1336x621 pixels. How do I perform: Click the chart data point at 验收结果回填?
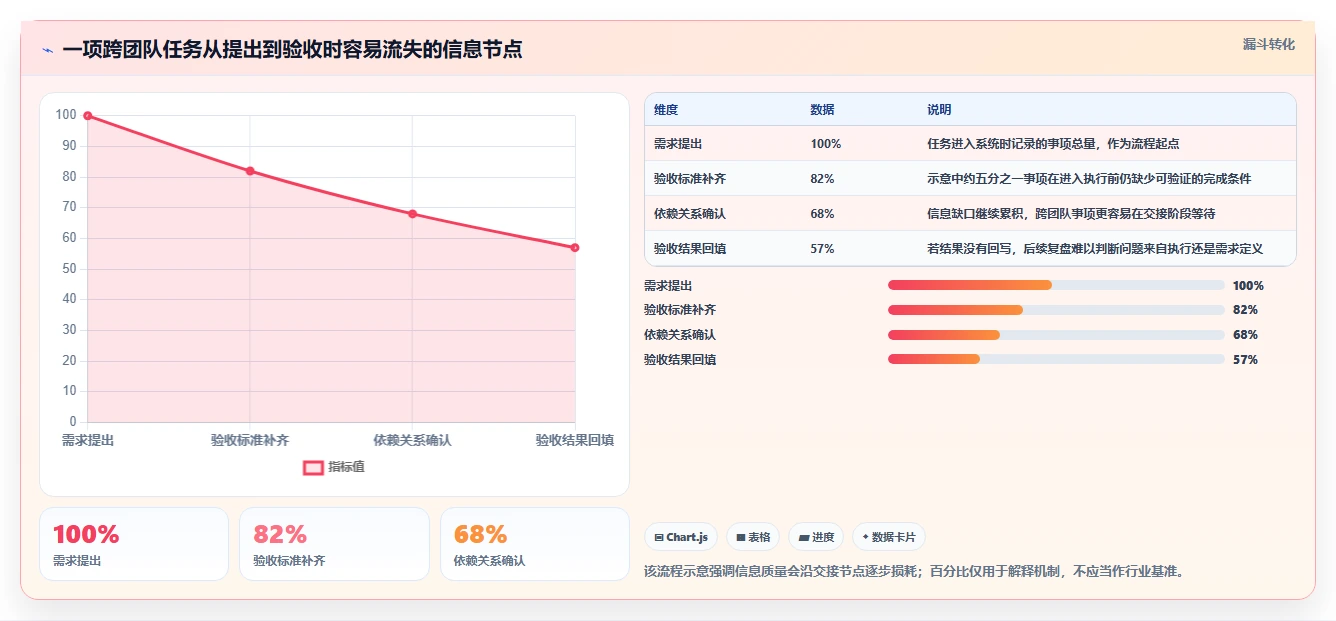pos(575,248)
